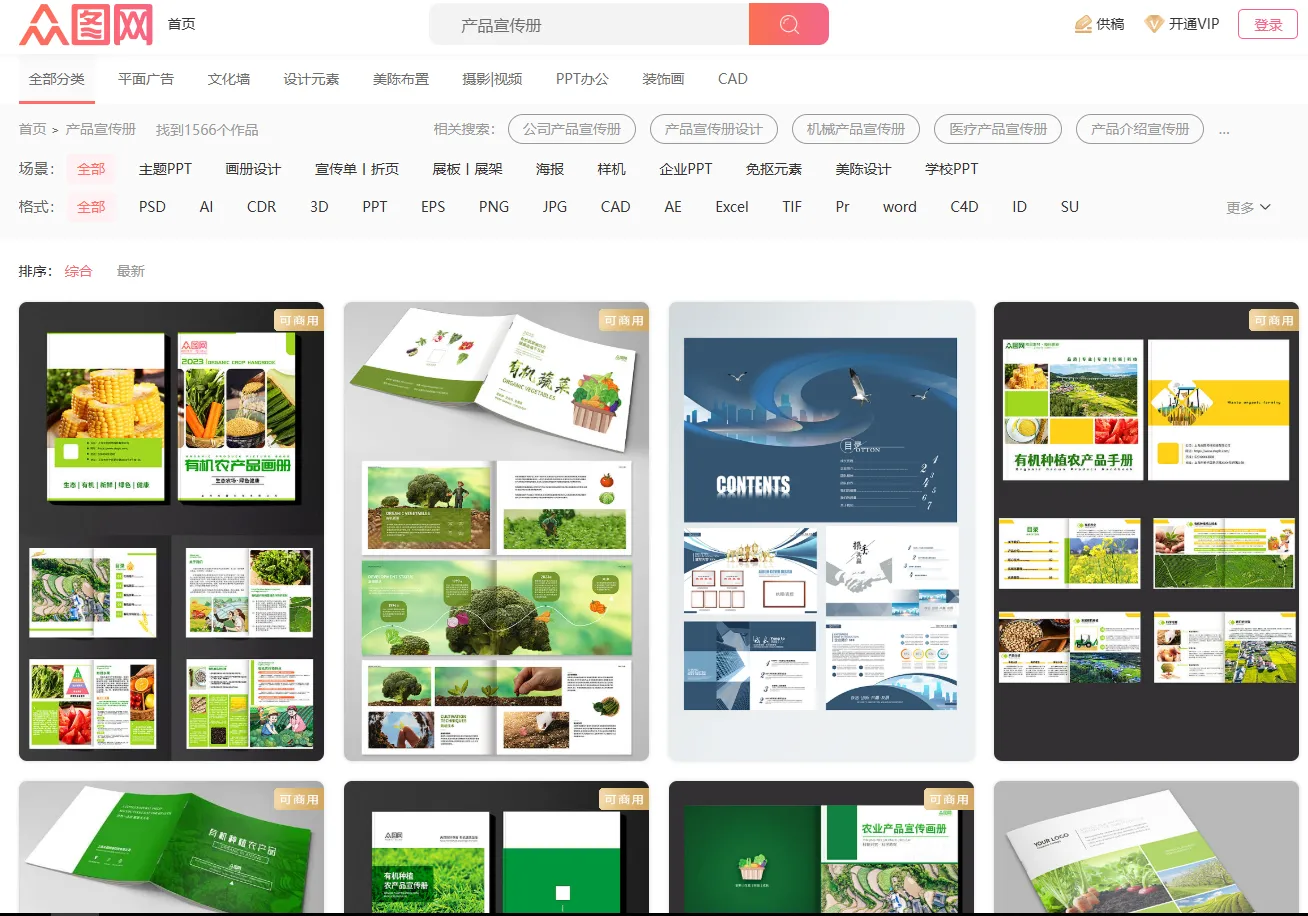The image size is (1308, 916).
Task: Open the 美陈布置 tab
Action: [401, 79]
